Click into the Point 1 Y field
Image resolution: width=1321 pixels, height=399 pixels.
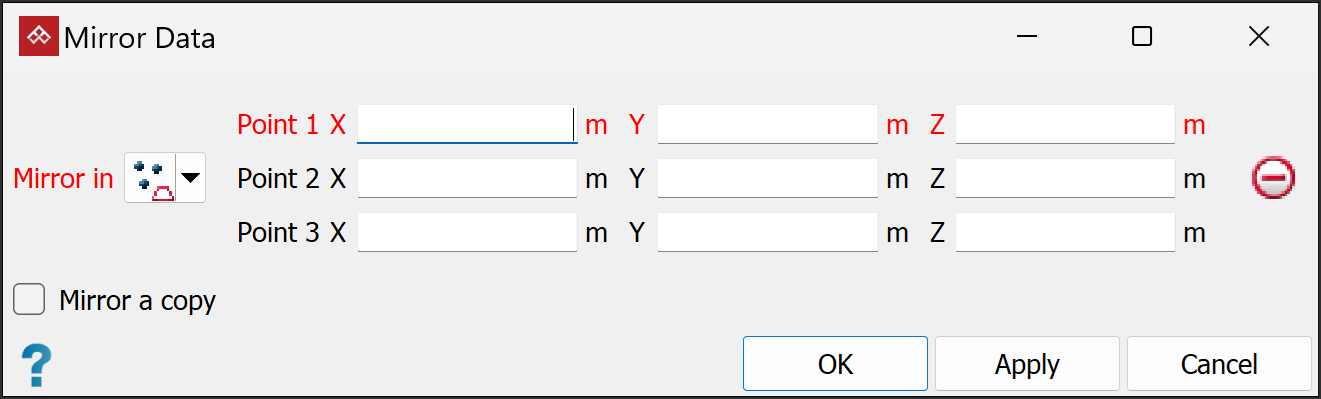[x=767, y=125]
